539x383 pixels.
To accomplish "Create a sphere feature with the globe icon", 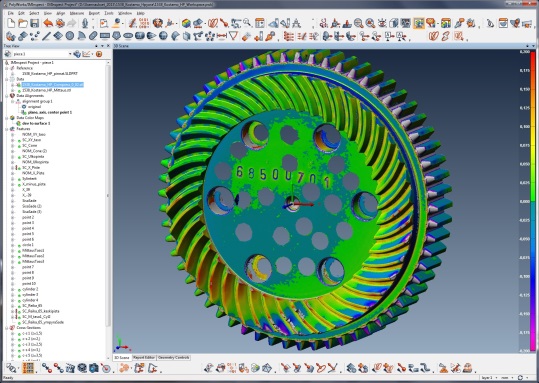I will pyautogui.click(x=163, y=36).
